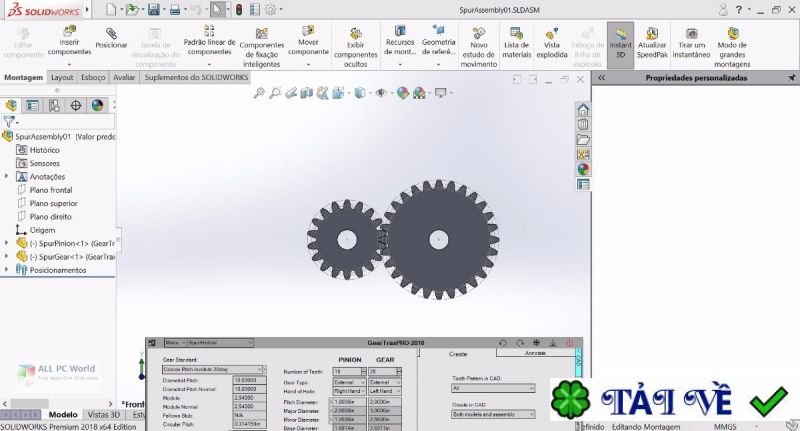Image resolution: width=800 pixels, height=431 pixels.
Task: Click the File Properties list icon
Action: [x=255, y=9]
